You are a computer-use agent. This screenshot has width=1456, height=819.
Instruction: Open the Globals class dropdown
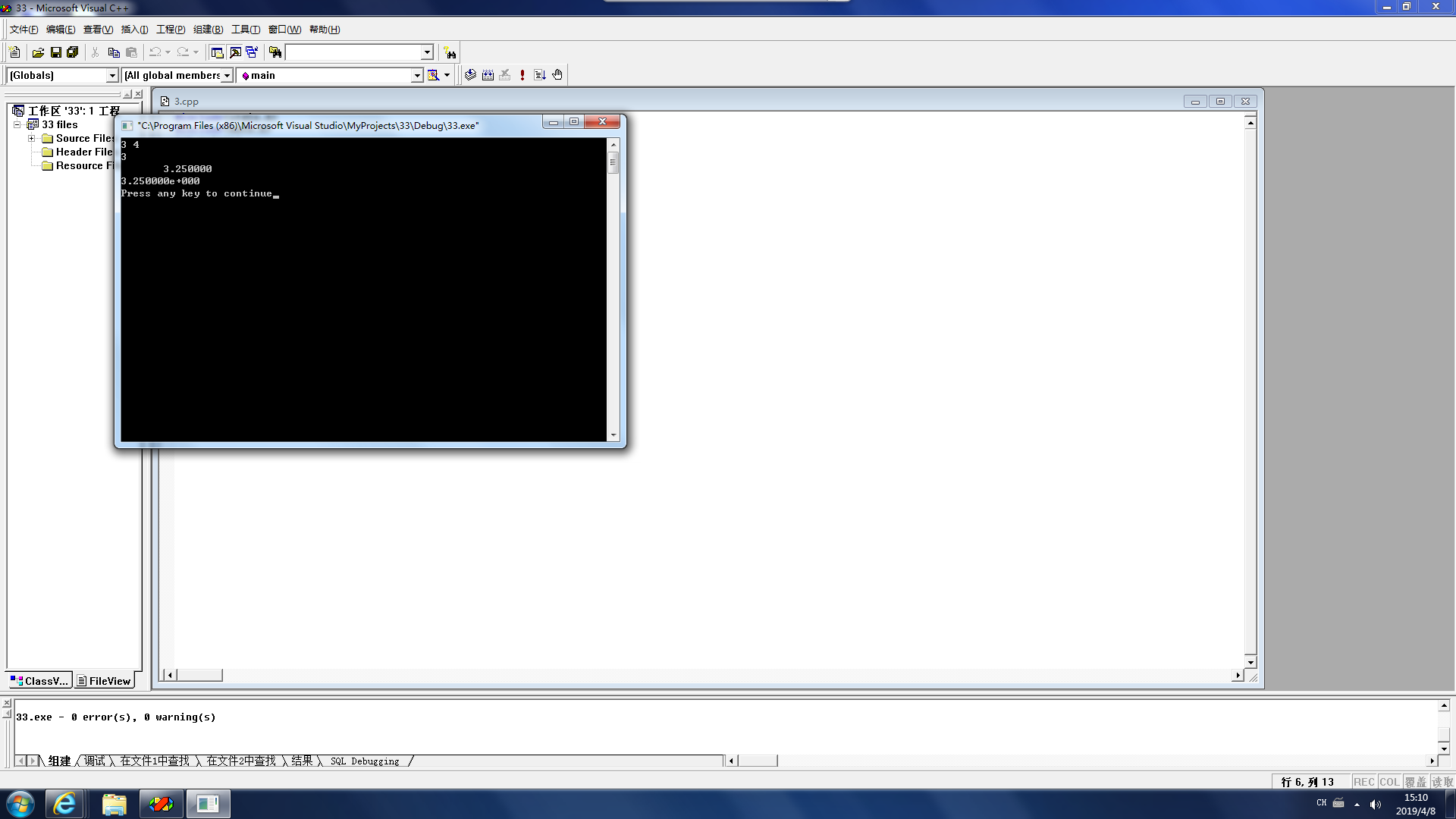(112, 75)
